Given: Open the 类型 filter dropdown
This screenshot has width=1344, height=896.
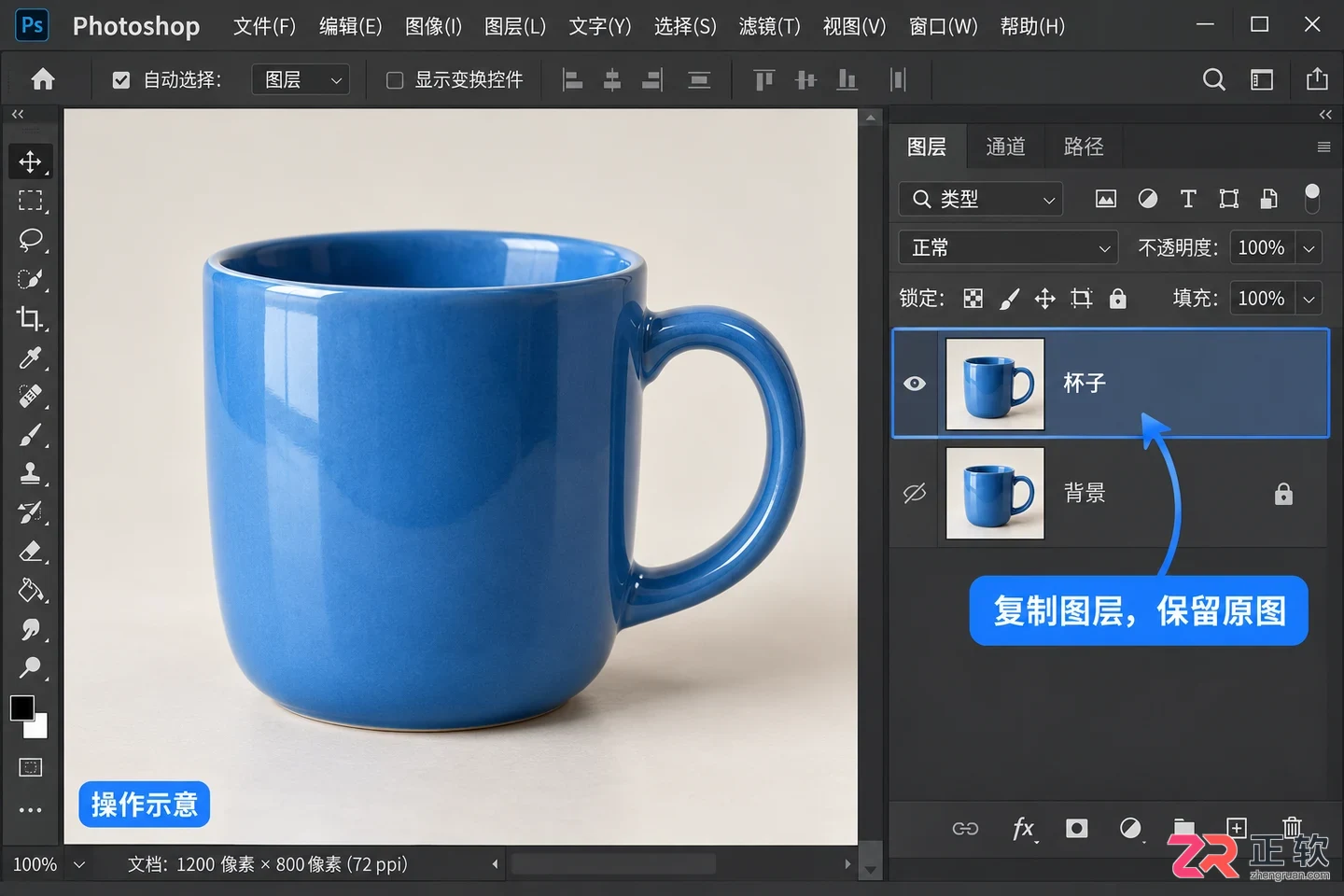Looking at the screenshot, I should point(981,199).
